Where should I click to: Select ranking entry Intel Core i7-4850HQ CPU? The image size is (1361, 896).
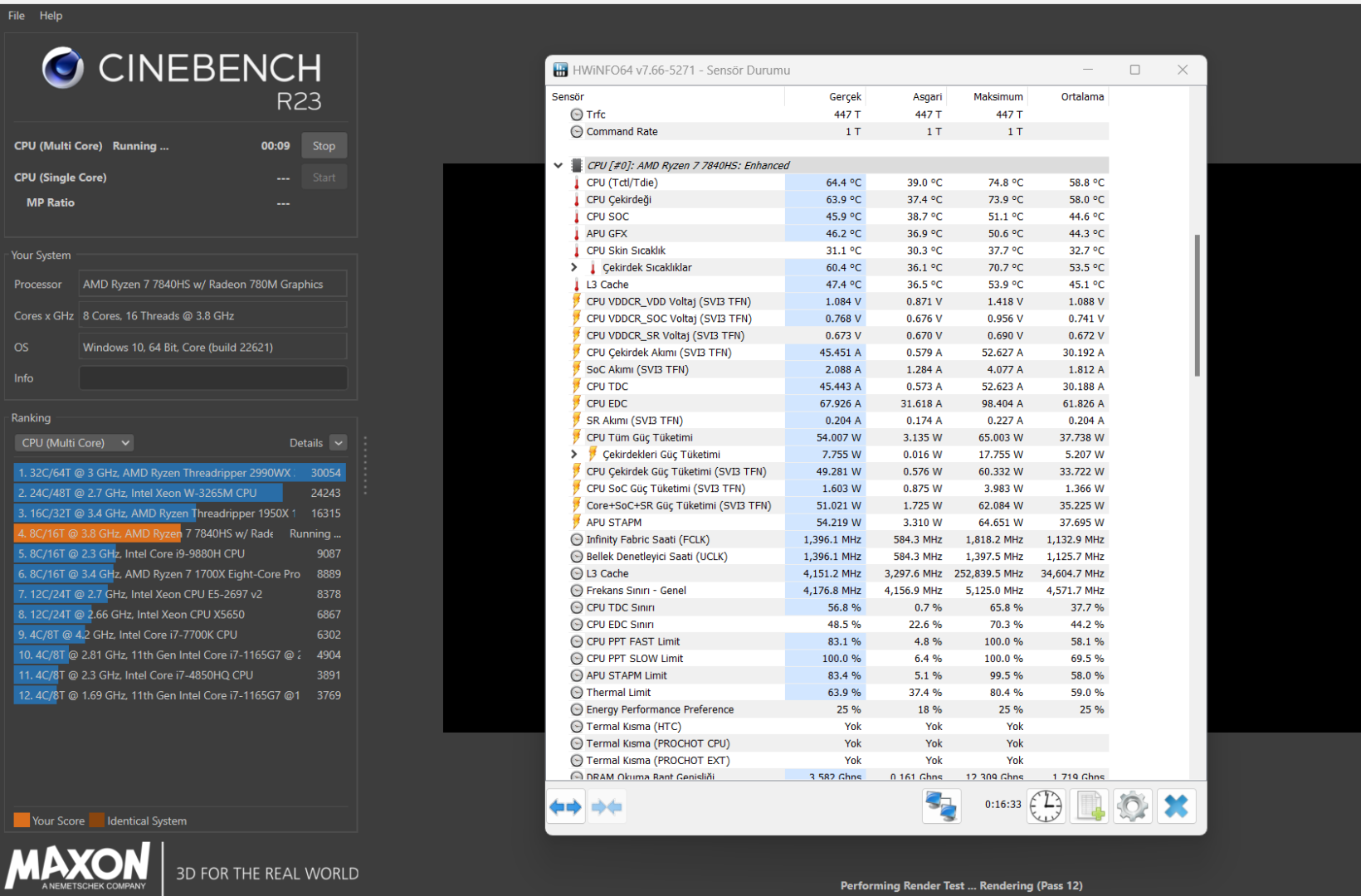179,675
